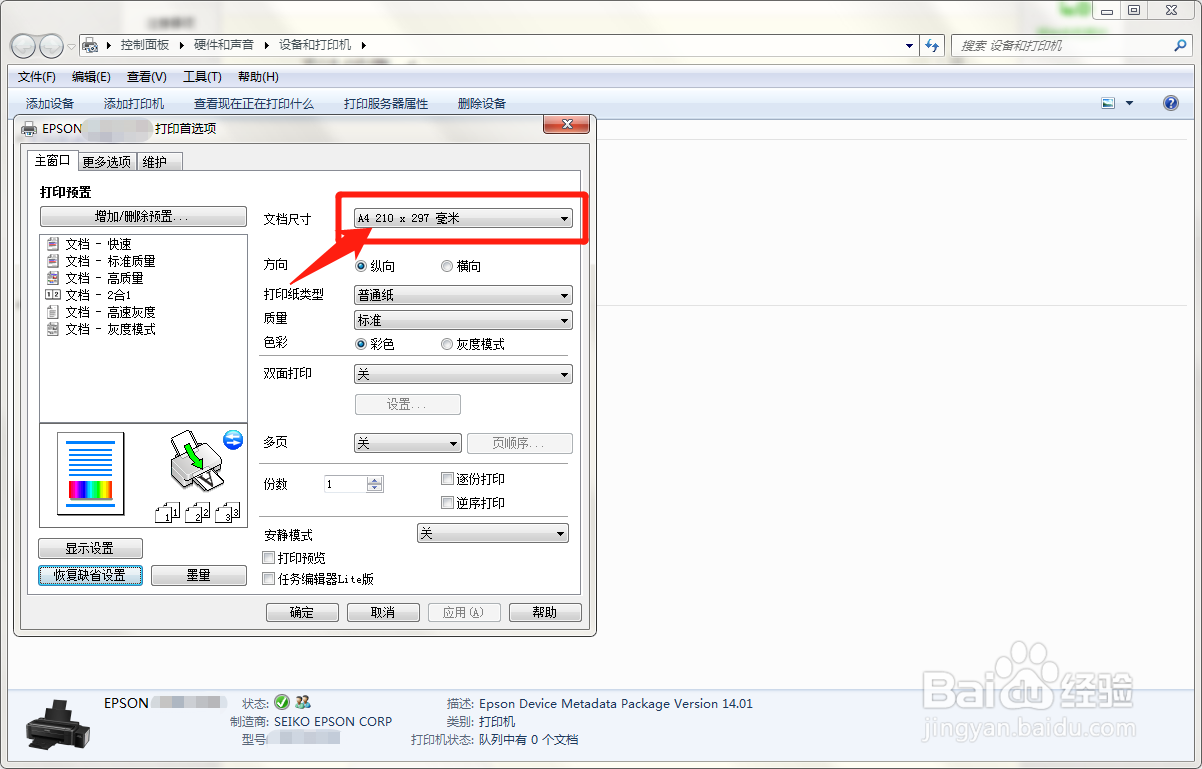The width and height of the screenshot is (1202, 769).
Task: Open the 帮助(H) menu
Action: (x=258, y=77)
